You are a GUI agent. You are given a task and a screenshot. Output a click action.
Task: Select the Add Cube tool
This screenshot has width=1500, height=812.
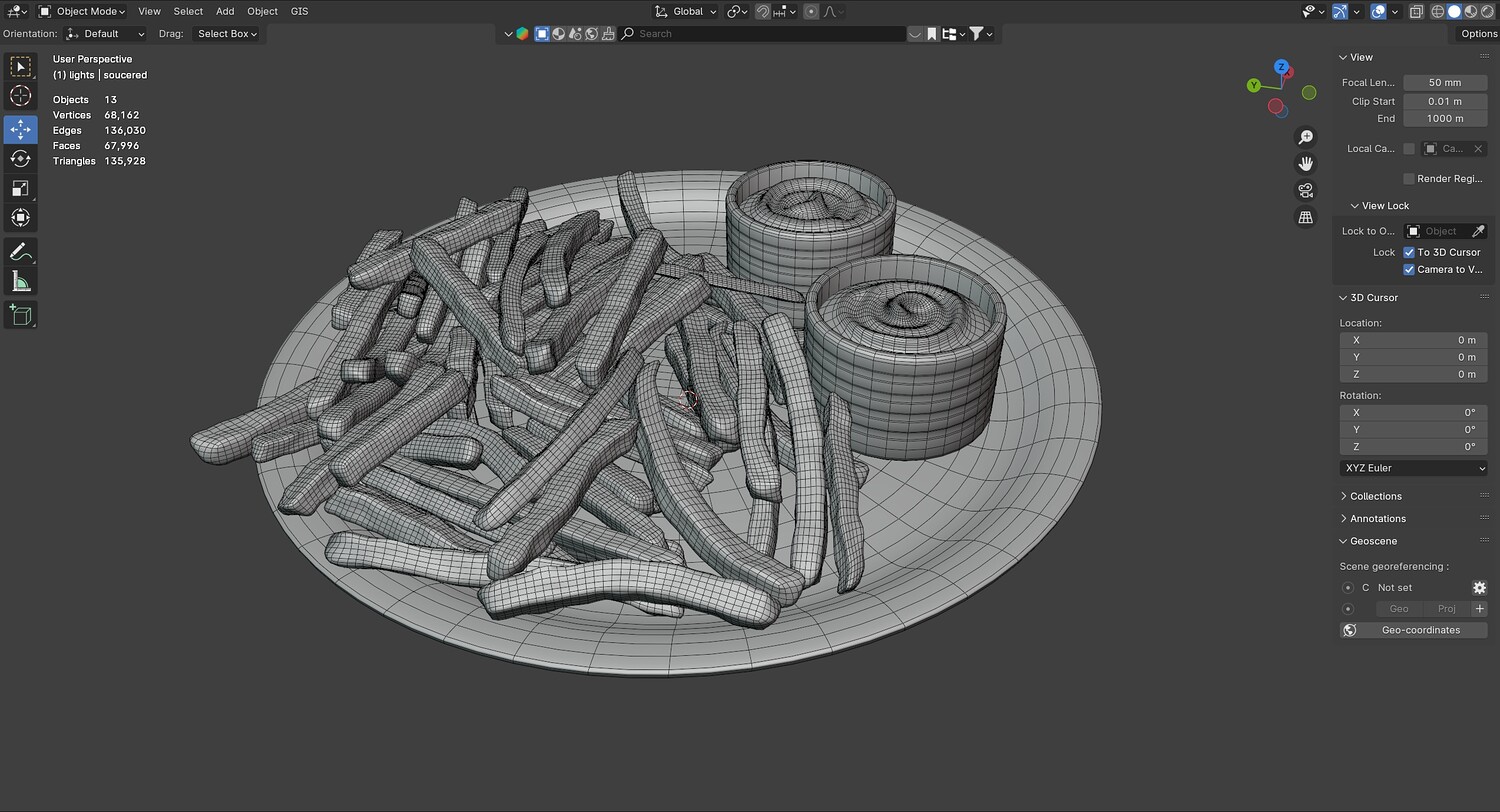pyautogui.click(x=20, y=315)
